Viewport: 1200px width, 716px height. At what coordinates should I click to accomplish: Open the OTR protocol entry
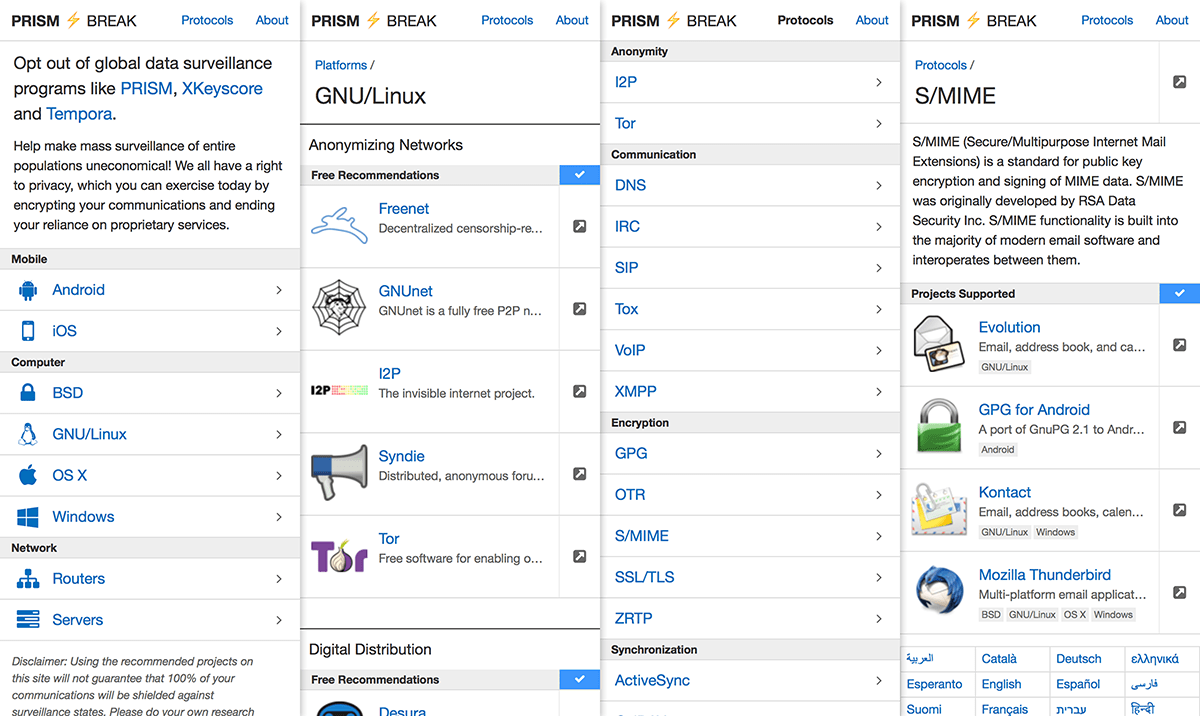tap(750, 495)
